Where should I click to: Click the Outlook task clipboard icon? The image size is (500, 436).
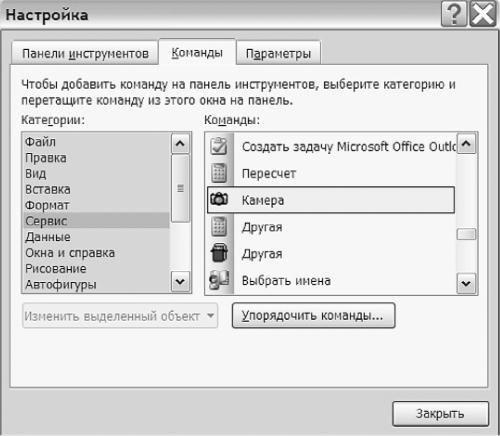219,146
